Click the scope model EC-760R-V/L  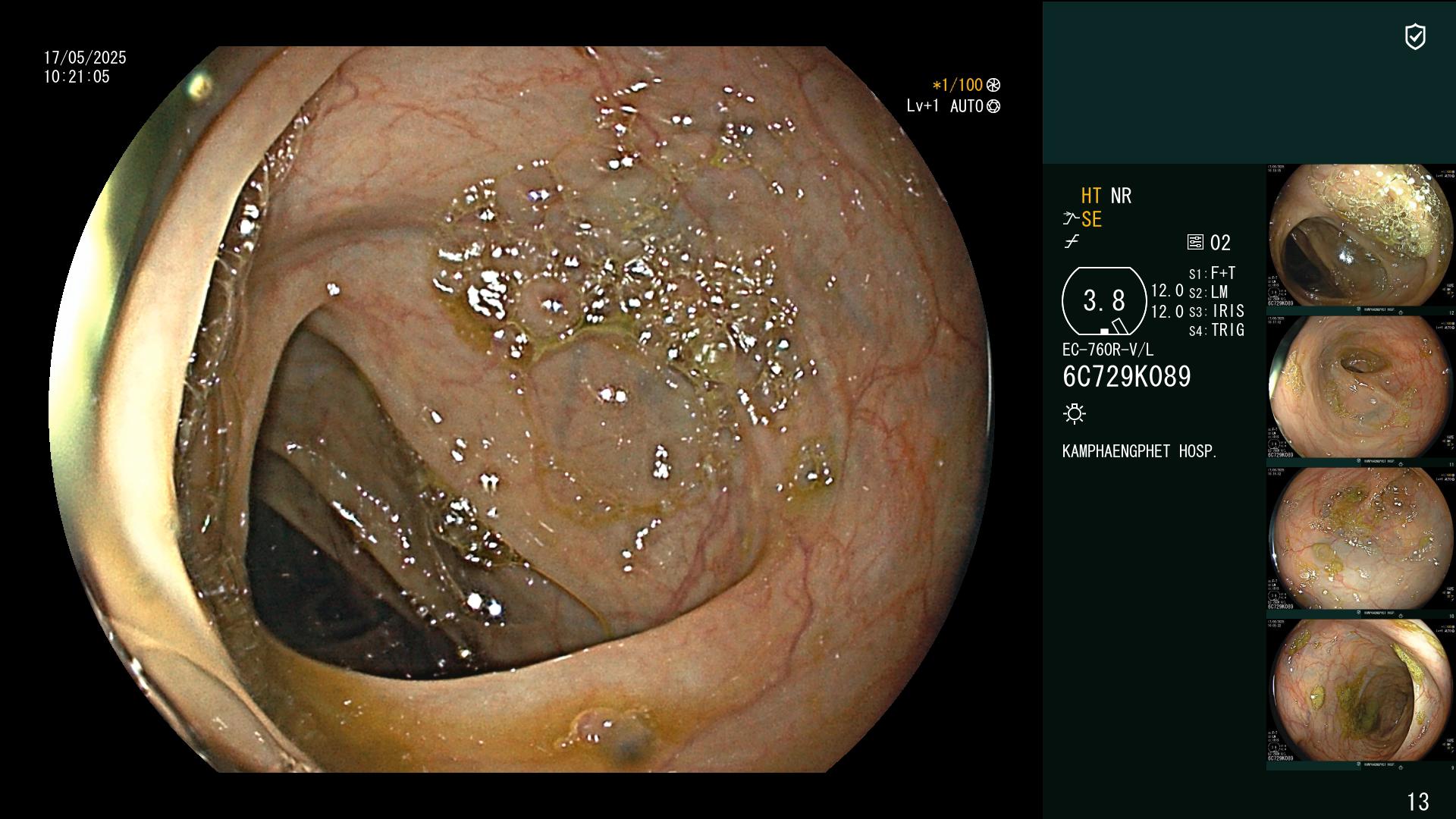[x=1108, y=350]
